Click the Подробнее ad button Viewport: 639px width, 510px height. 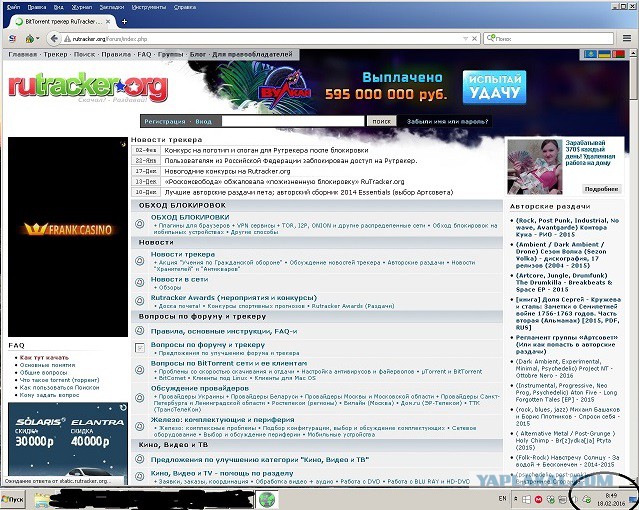pyautogui.click(x=602, y=189)
